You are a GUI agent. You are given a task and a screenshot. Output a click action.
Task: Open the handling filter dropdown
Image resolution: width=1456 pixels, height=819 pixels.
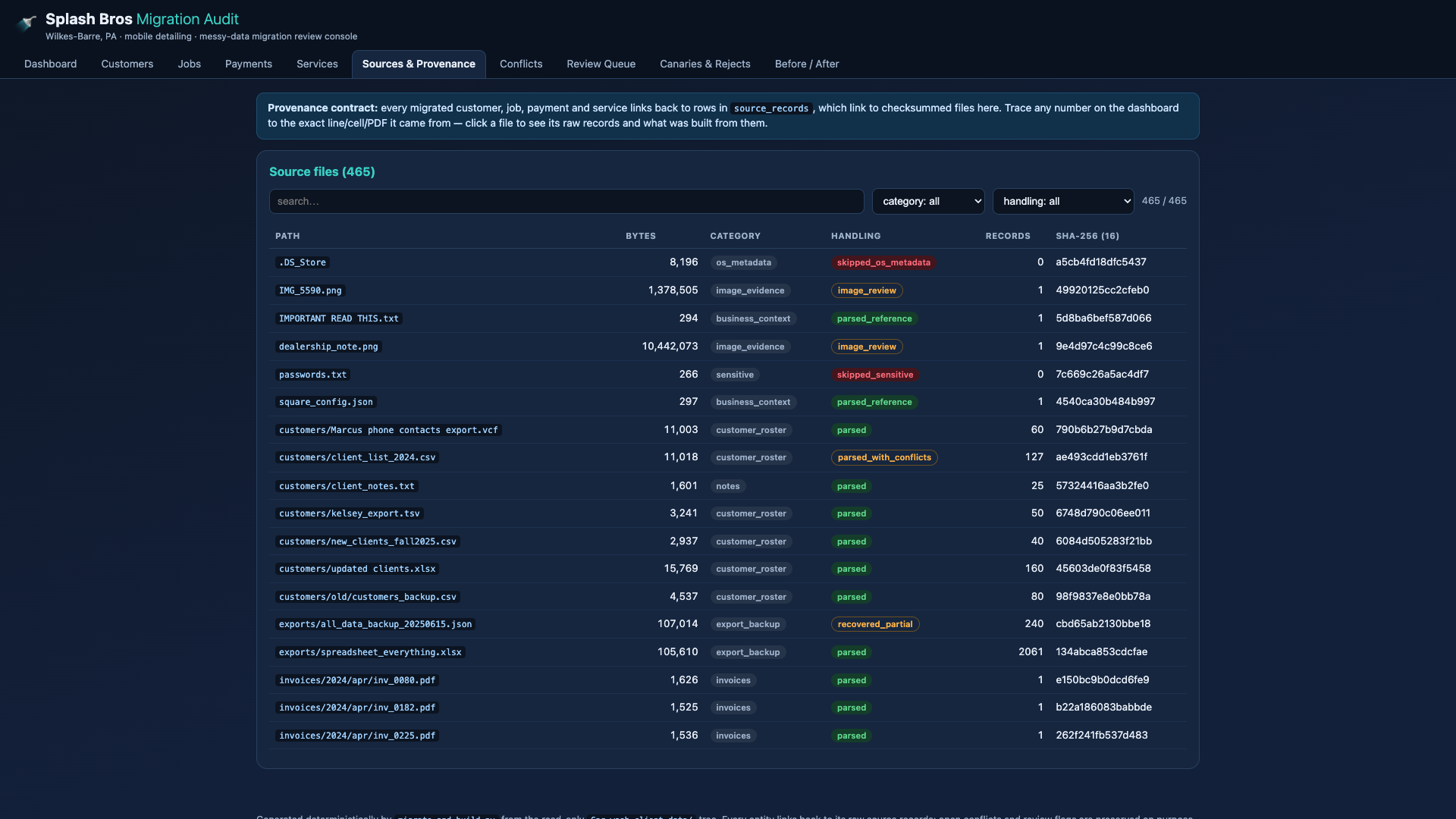[x=1063, y=201]
